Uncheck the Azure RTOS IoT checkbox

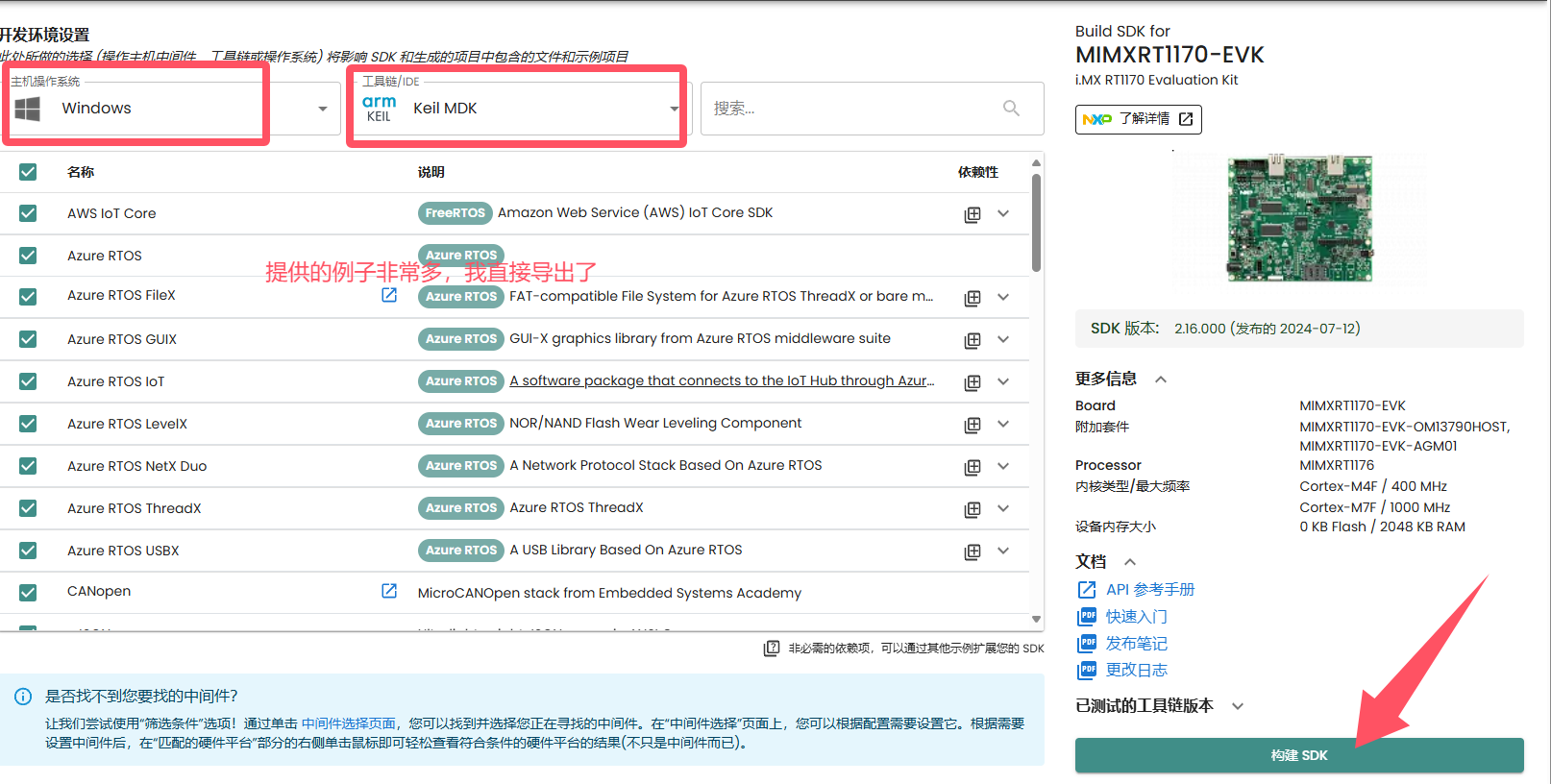pos(28,381)
